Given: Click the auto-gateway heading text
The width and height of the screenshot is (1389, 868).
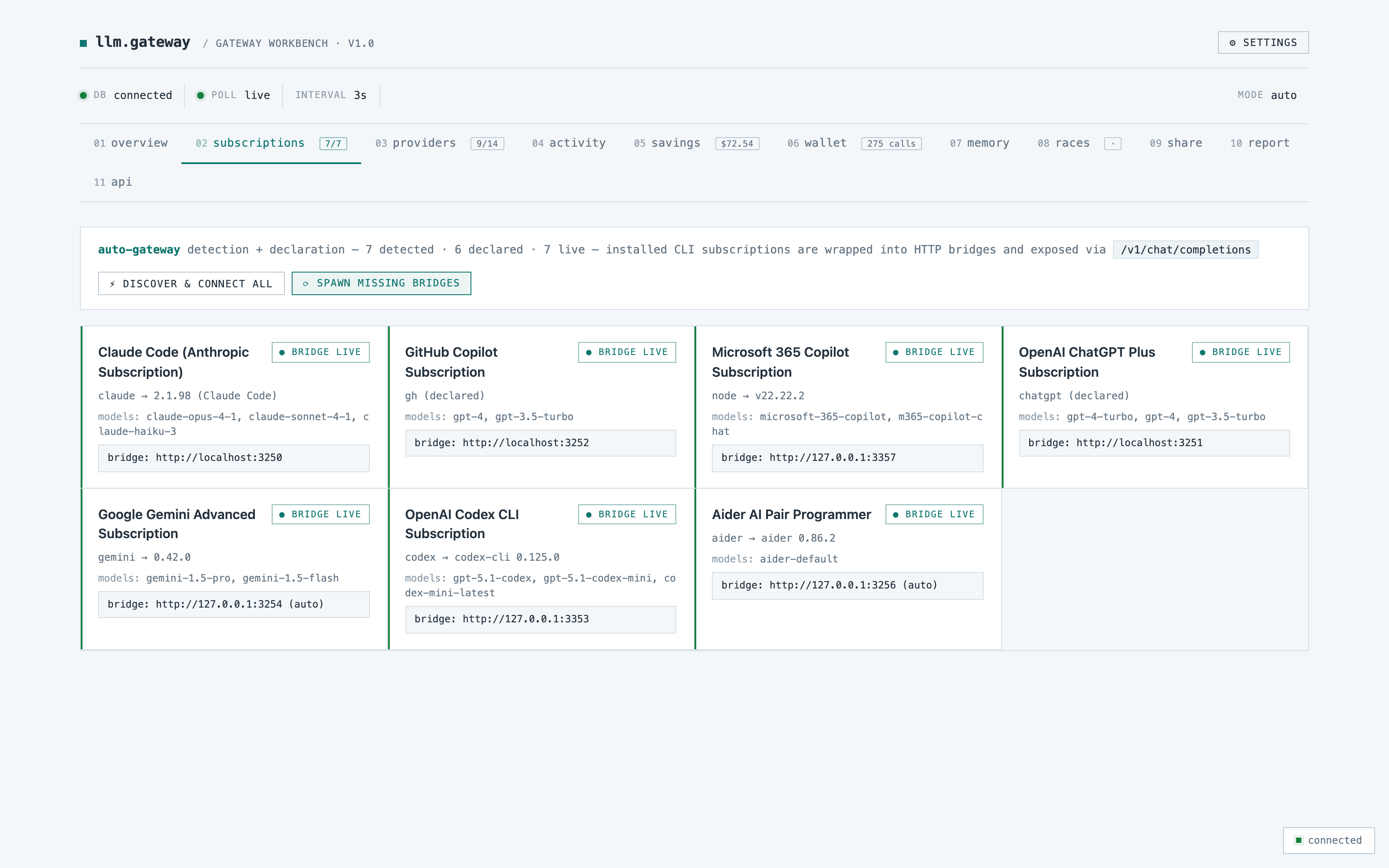Looking at the screenshot, I should (139, 250).
